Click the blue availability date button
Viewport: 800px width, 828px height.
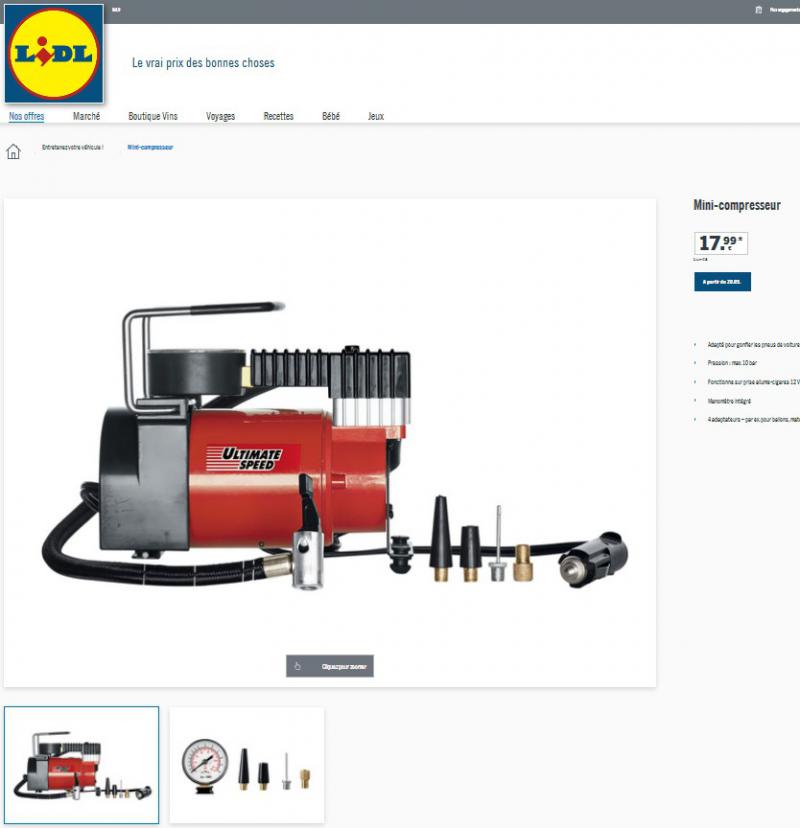point(722,281)
